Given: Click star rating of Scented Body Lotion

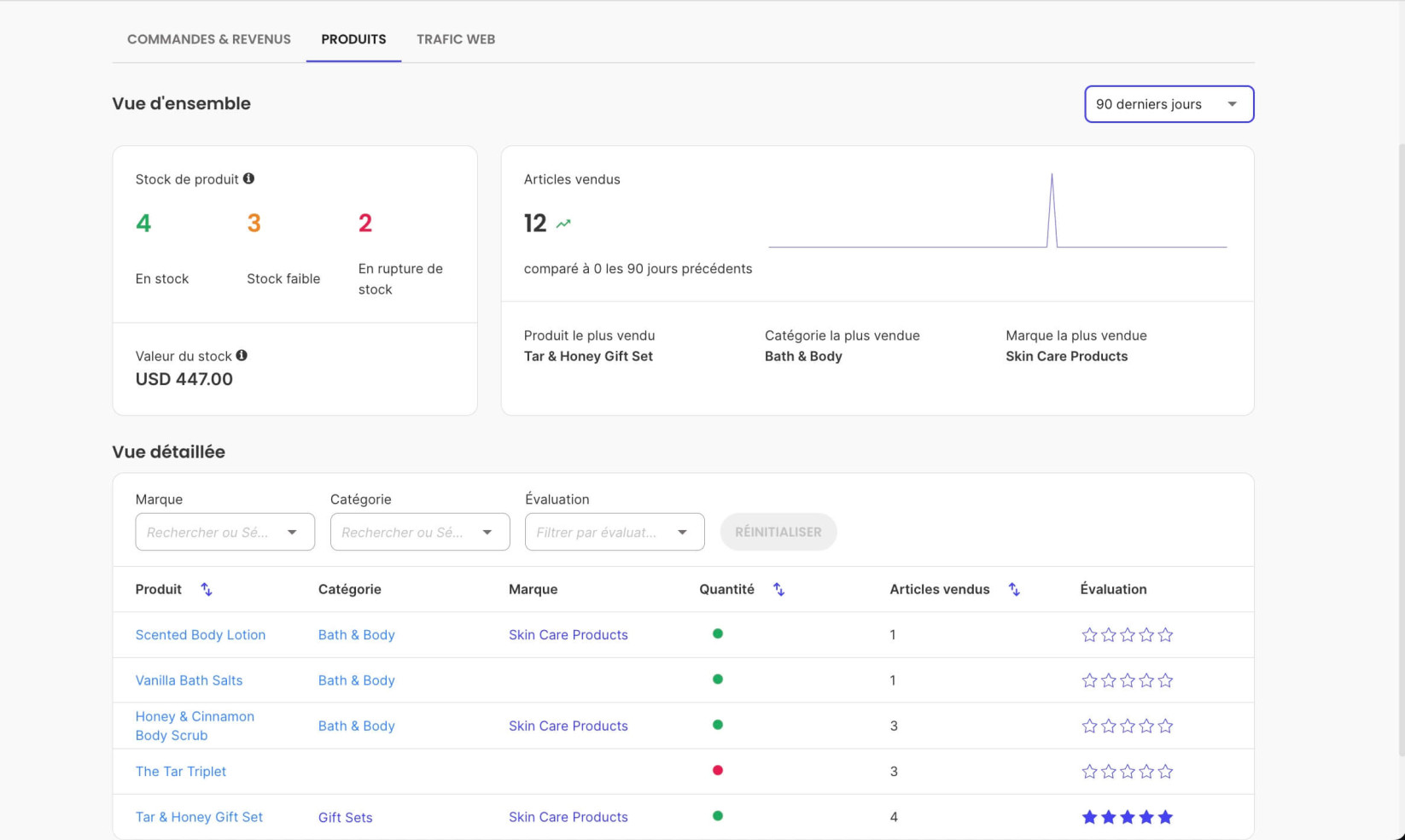Looking at the screenshot, I should 1128,634.
